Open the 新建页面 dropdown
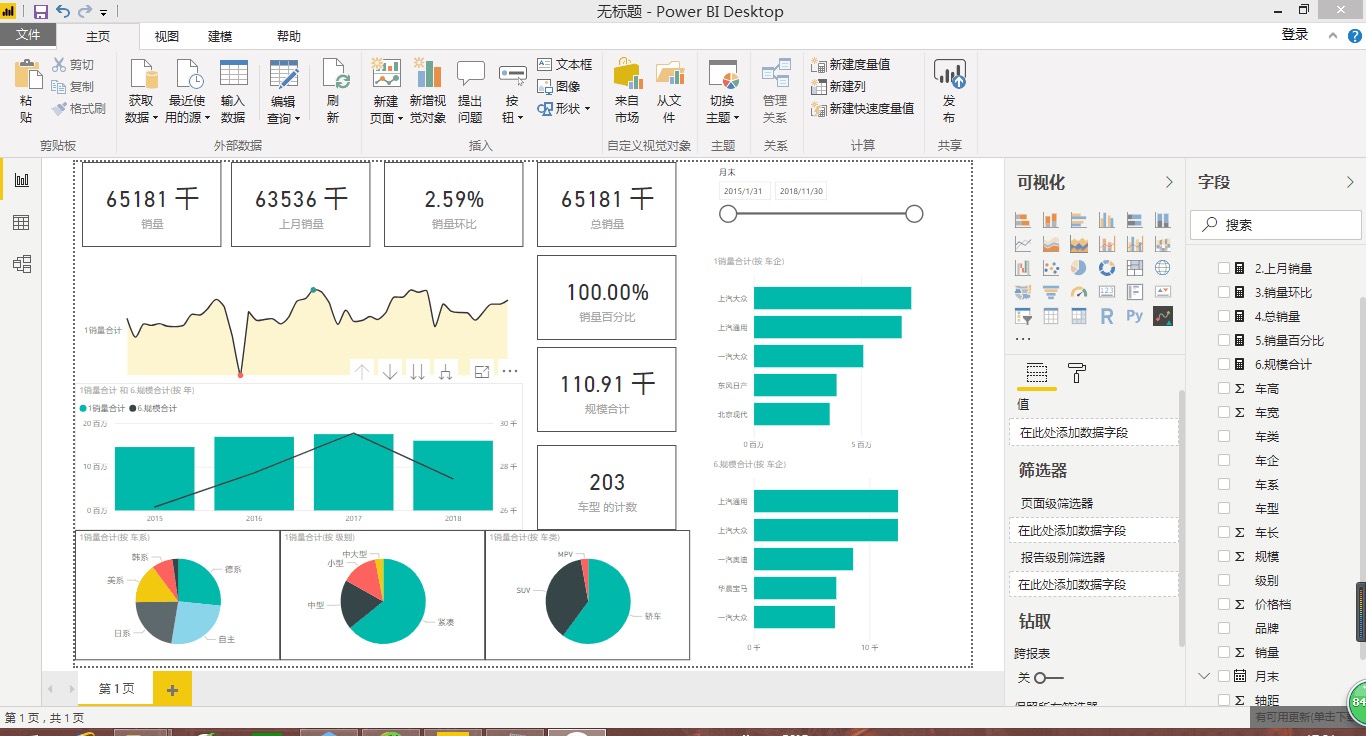The image size is (1366, 736). click(x=386, y=92)
